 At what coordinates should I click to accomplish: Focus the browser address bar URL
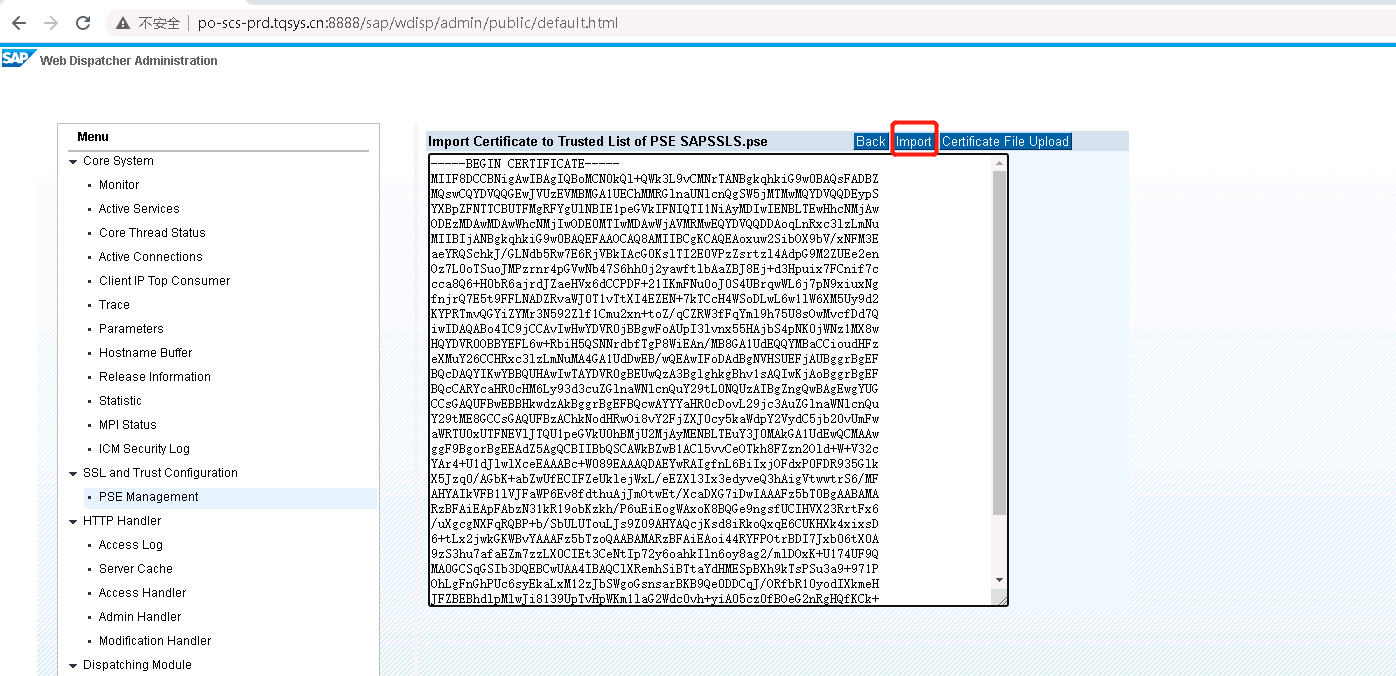pos(408,22)
